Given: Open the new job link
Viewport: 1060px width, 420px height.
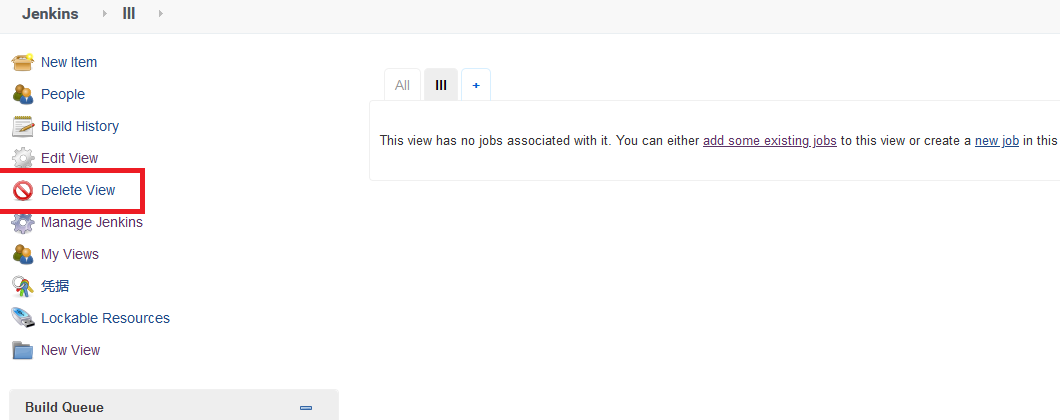Looking at the screenshot, I should (x=996, y=141).
